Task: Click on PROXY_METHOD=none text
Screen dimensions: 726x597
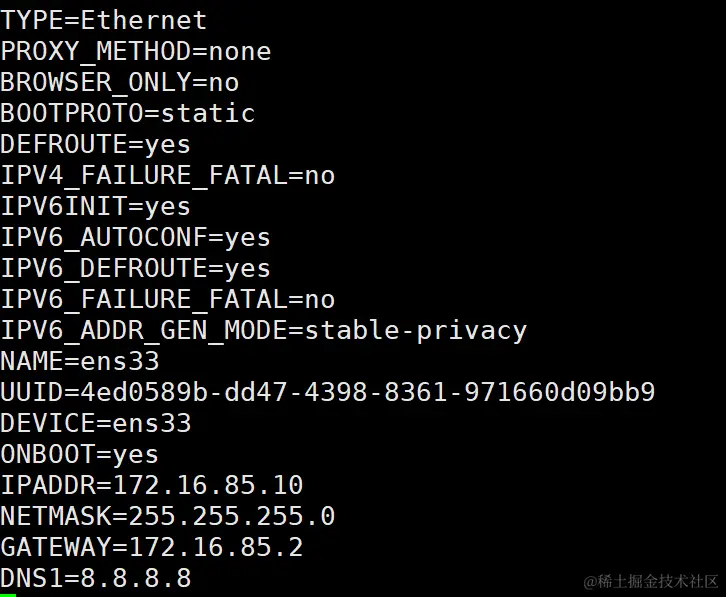Action: point(136,51)
